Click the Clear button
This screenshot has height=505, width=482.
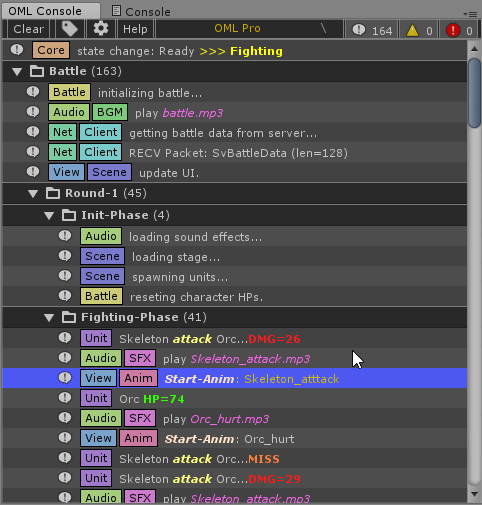(28, 29)
